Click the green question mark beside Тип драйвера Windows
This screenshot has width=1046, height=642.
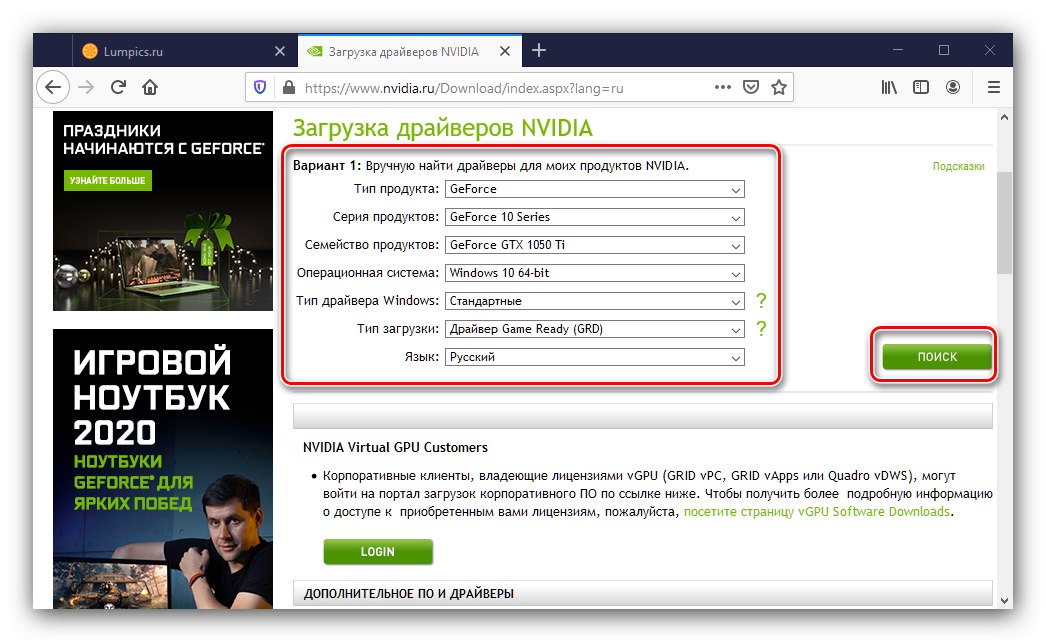tap(762, 301)
